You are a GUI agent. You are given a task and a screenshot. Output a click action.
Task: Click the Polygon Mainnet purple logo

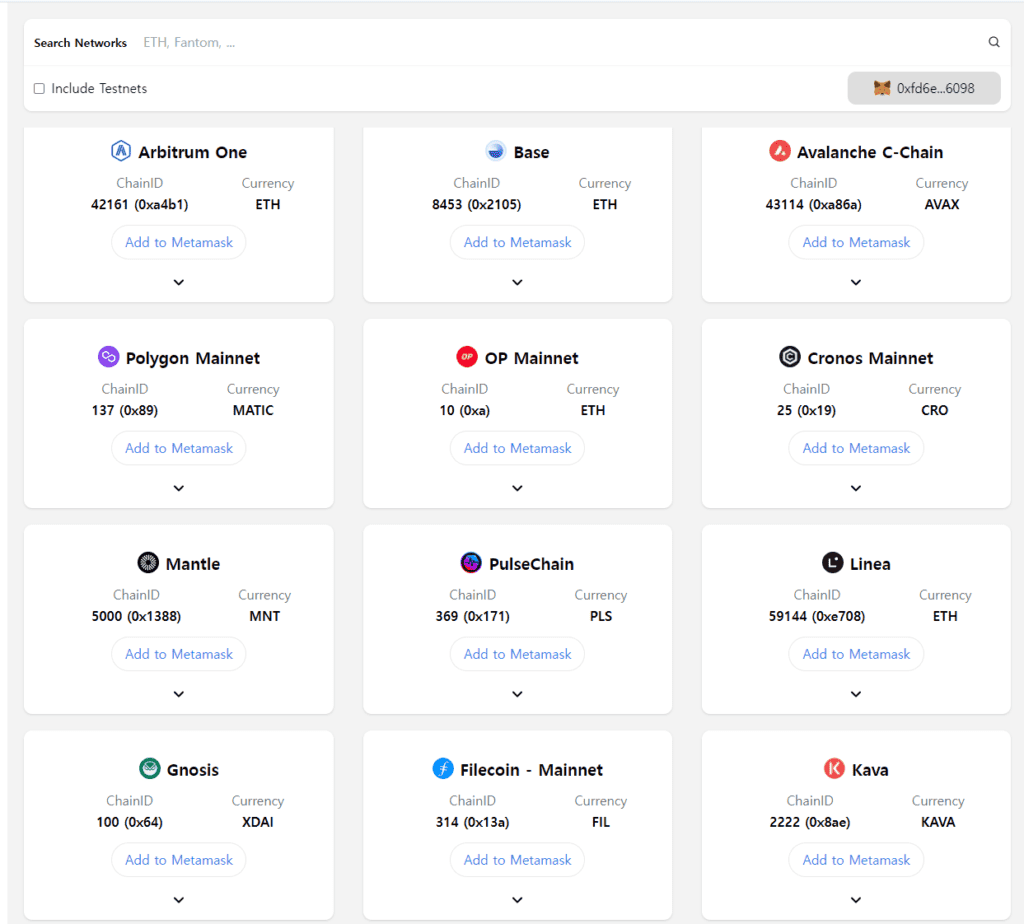click(x=108, y=356)
